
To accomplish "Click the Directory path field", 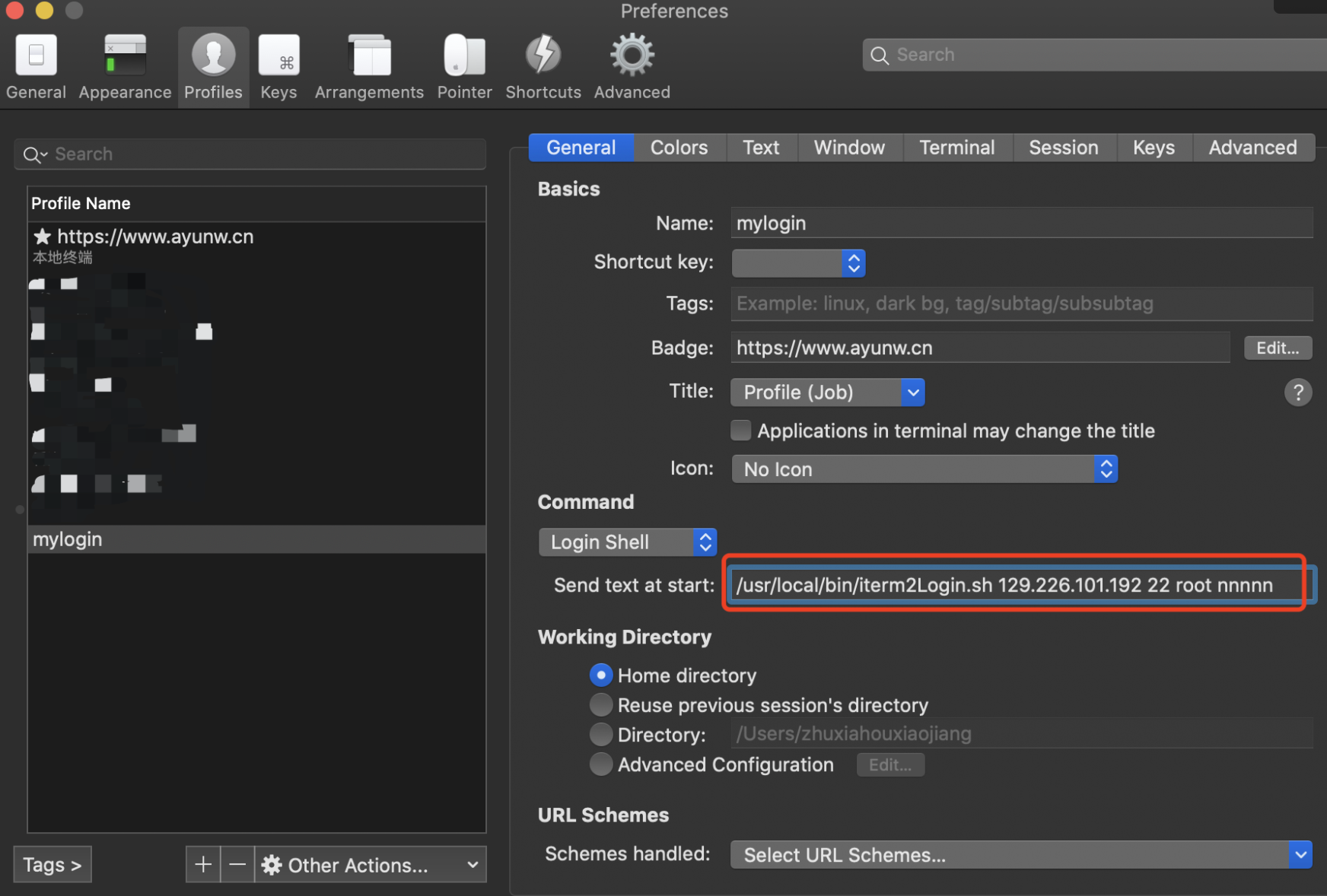I will [1022, 733].
